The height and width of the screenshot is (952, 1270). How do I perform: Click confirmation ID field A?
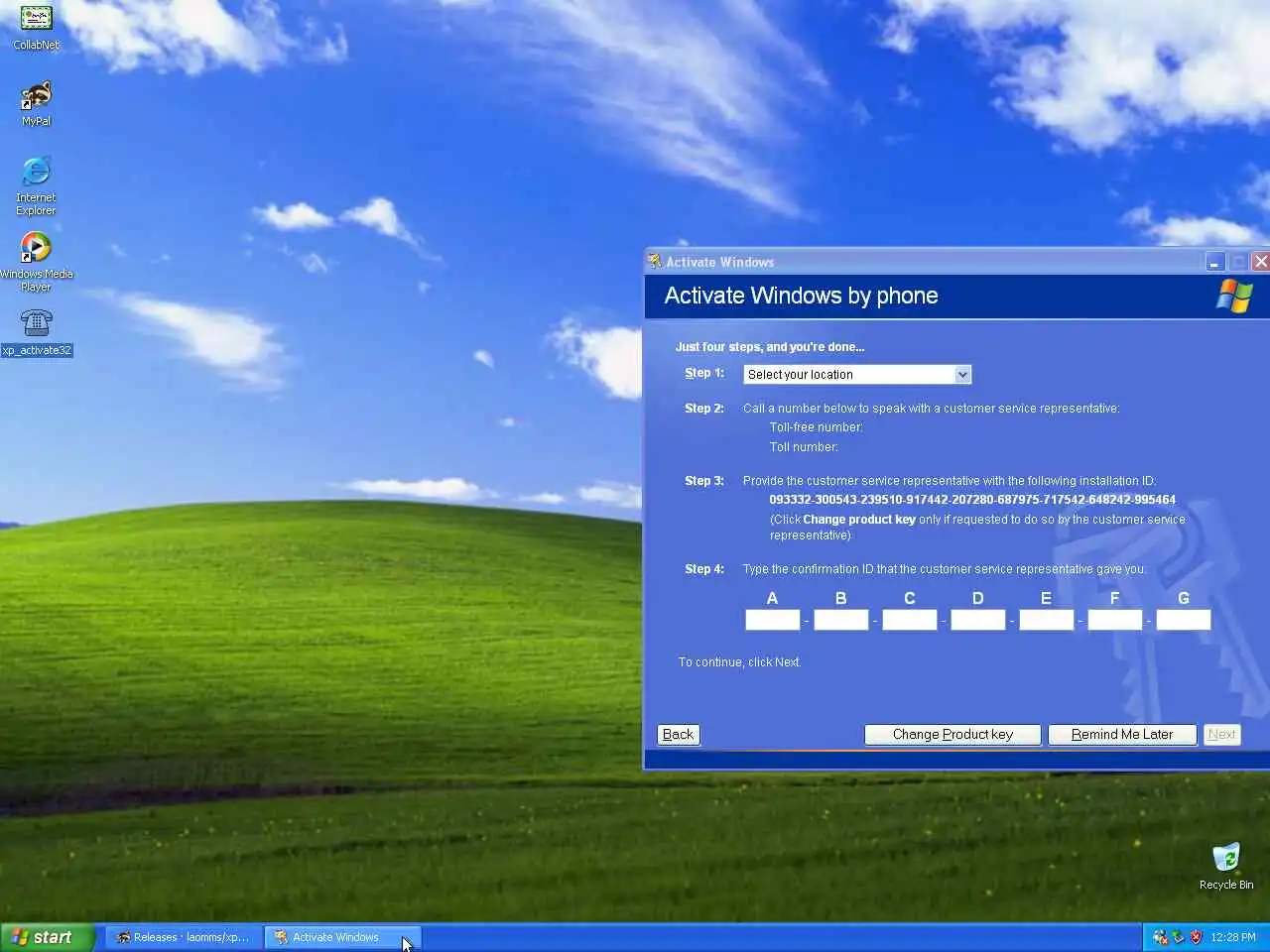[x=772, y=620]
